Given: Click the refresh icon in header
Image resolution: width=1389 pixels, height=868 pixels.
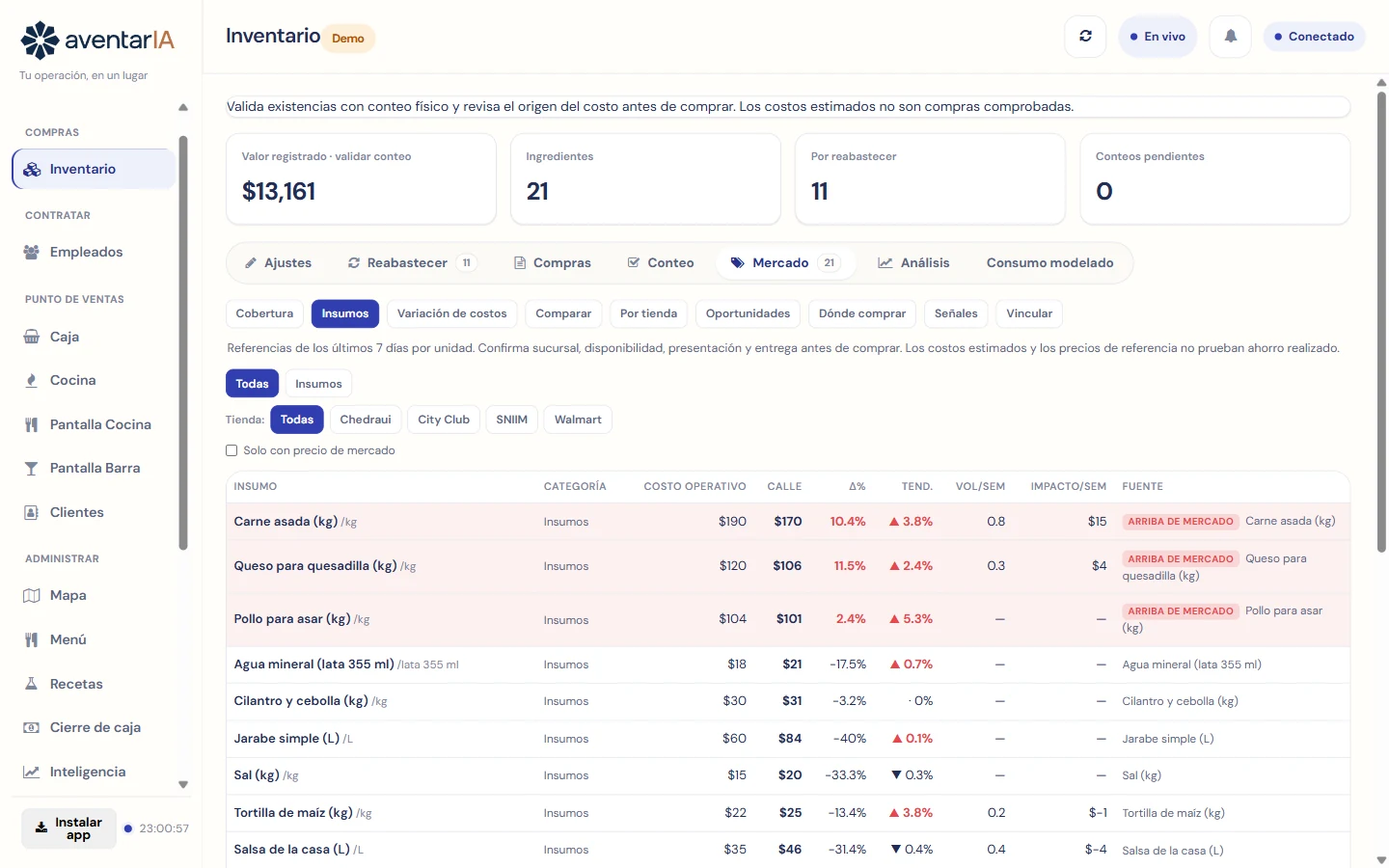Looking at the screenshot, I should point(1085,37).
